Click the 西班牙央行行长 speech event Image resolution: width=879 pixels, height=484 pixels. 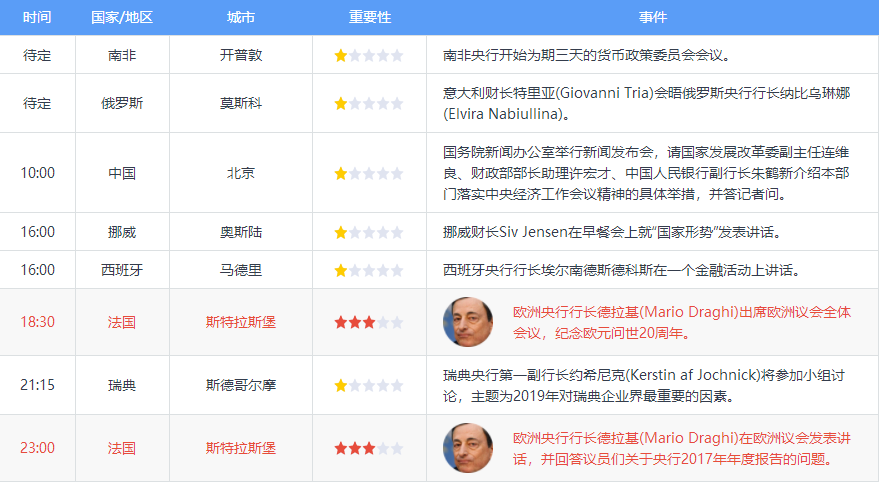[x=622, y=270]
